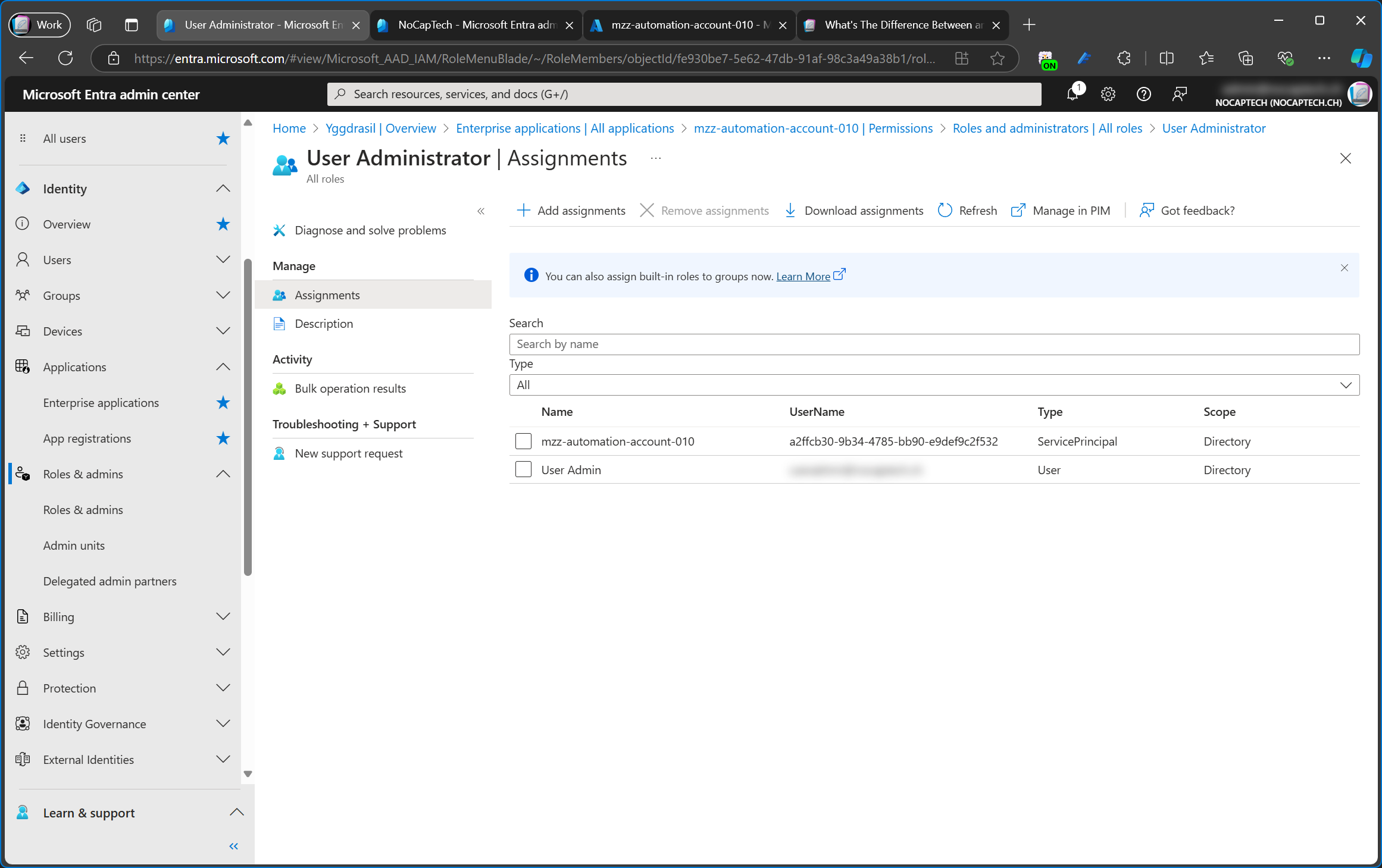Expand the Groups section

(223, 296)
